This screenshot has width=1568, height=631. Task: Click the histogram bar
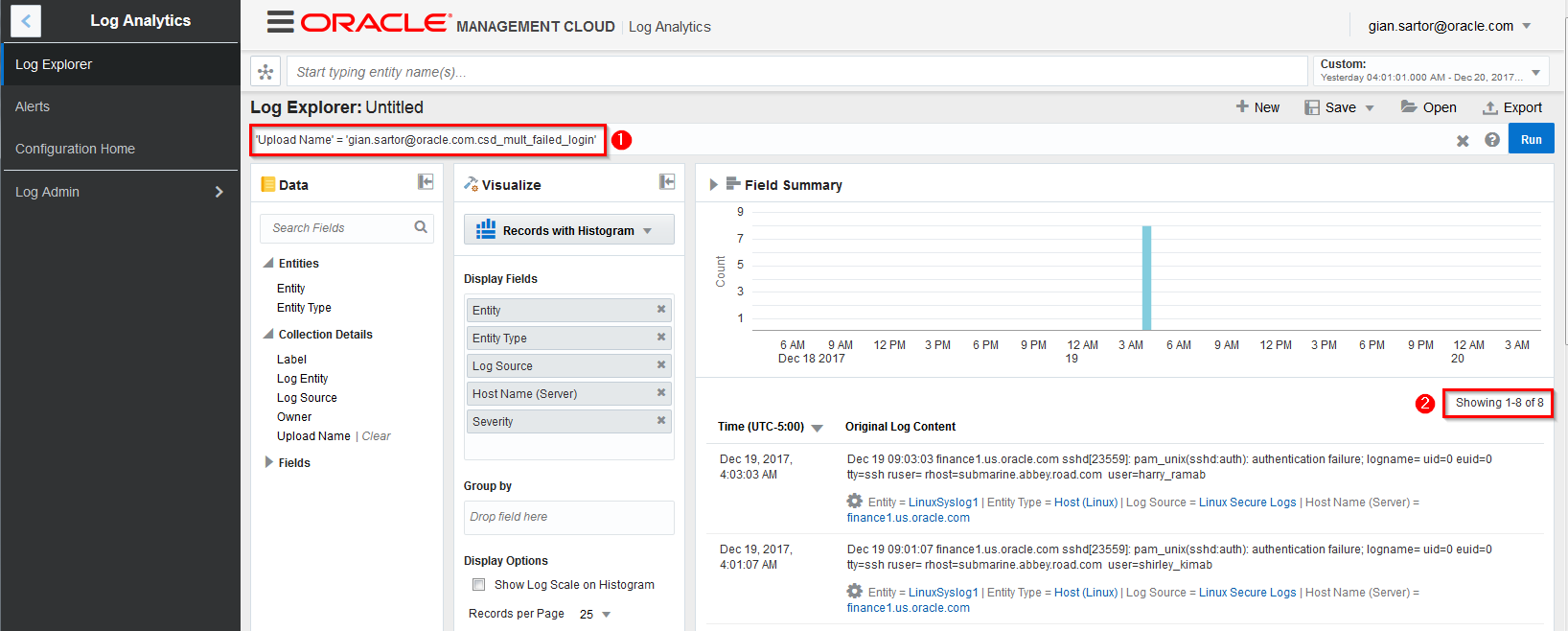(1146, 278)
